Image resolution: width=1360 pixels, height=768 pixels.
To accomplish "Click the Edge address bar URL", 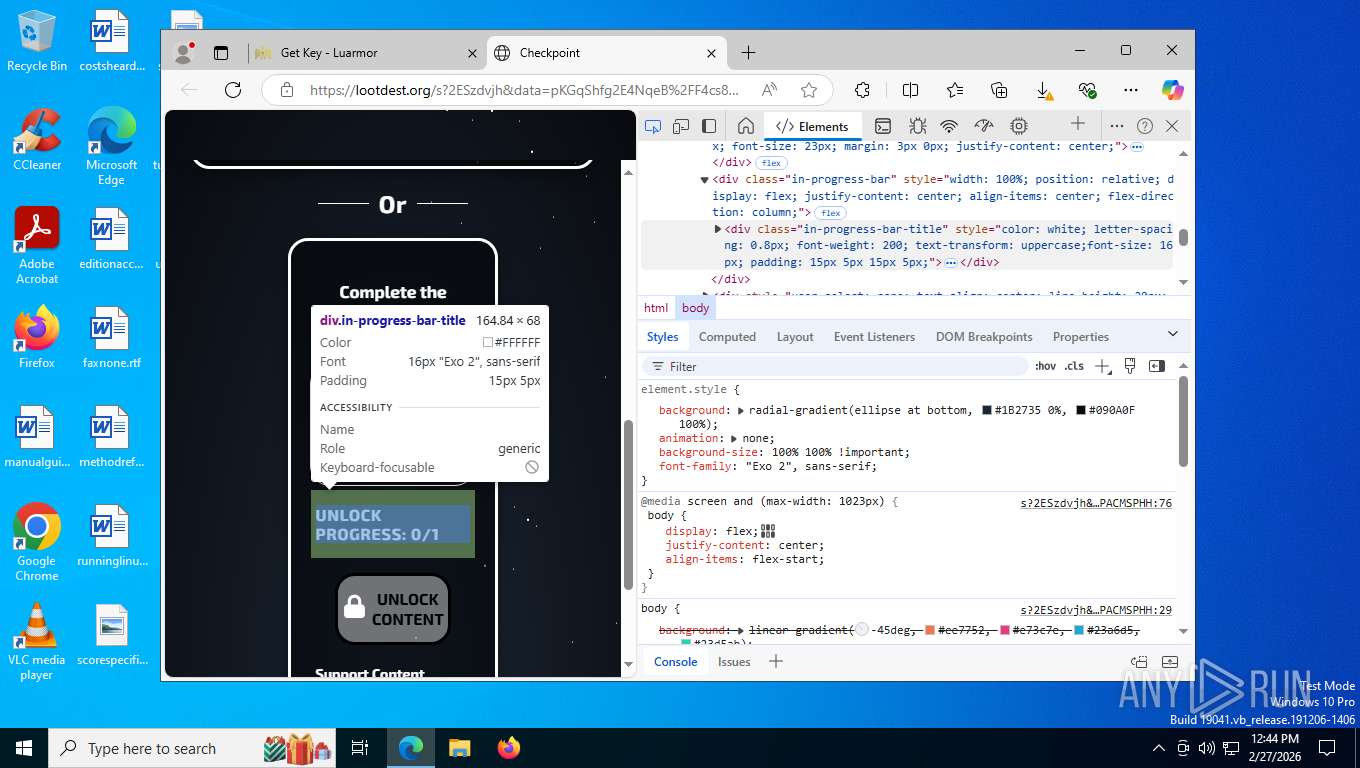I will [525, 90].
